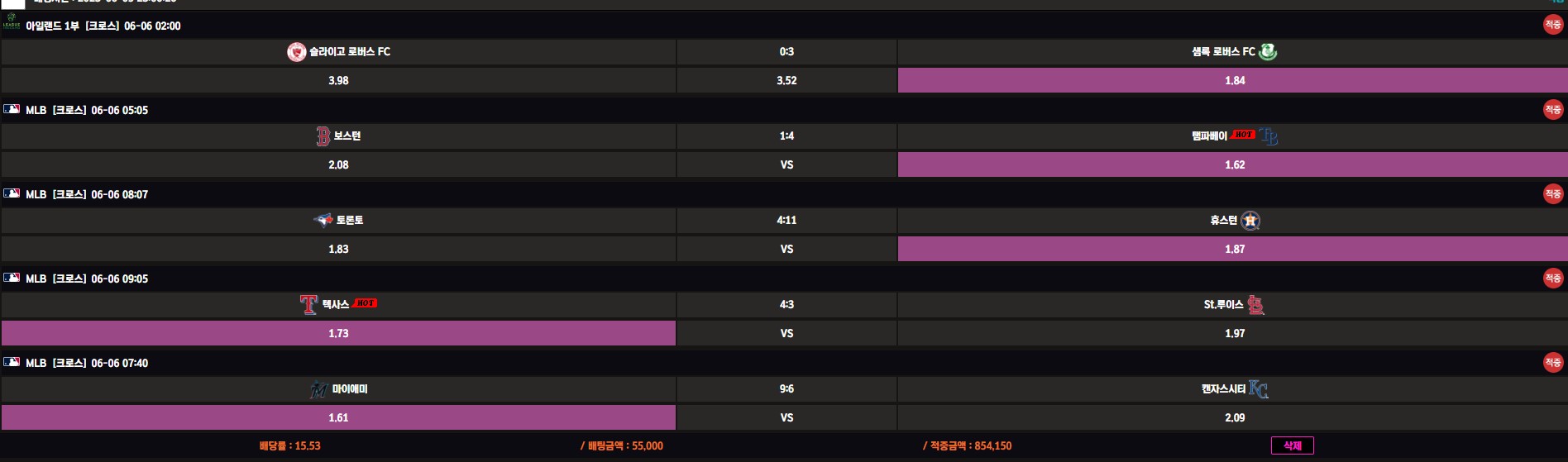Image resolution: width=1568 pixels, height=462 pixels.
Task: Click the Houston Astros star logo
Action: tap(1250, 221)
